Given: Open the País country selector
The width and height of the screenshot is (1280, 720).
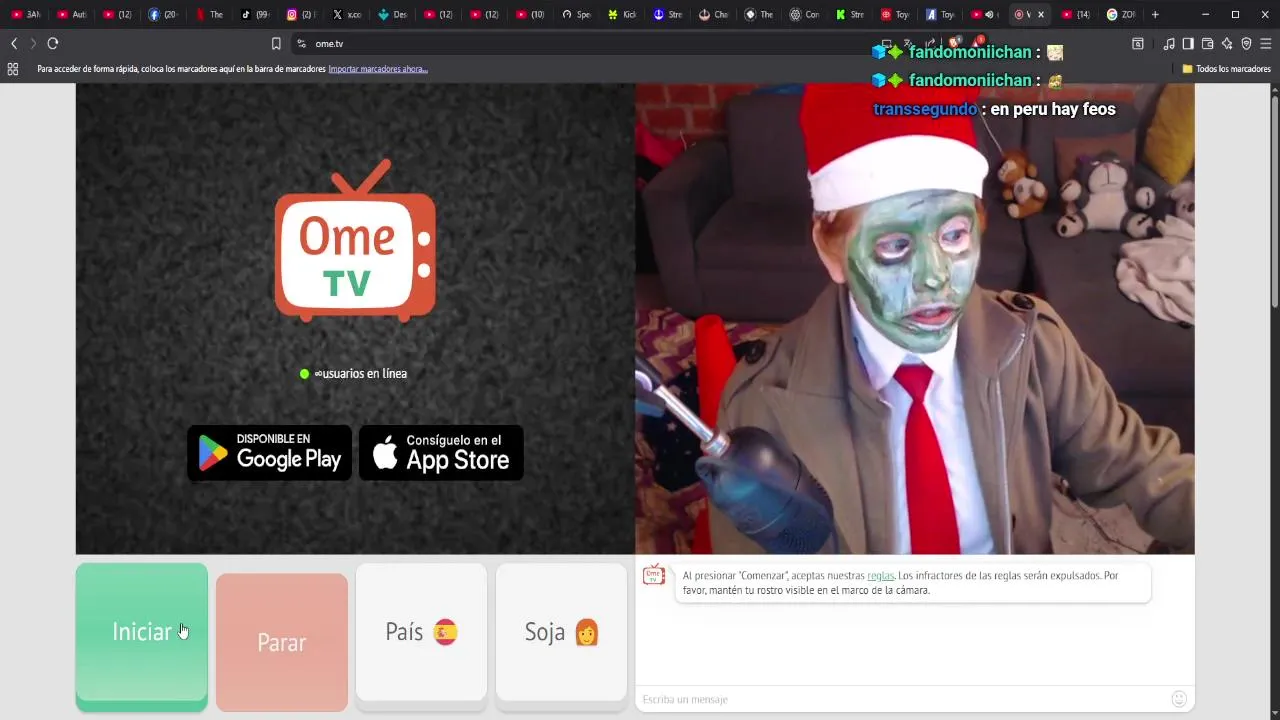Looking at the screenshot, I should pyautogui.click(x=421, y=632).
